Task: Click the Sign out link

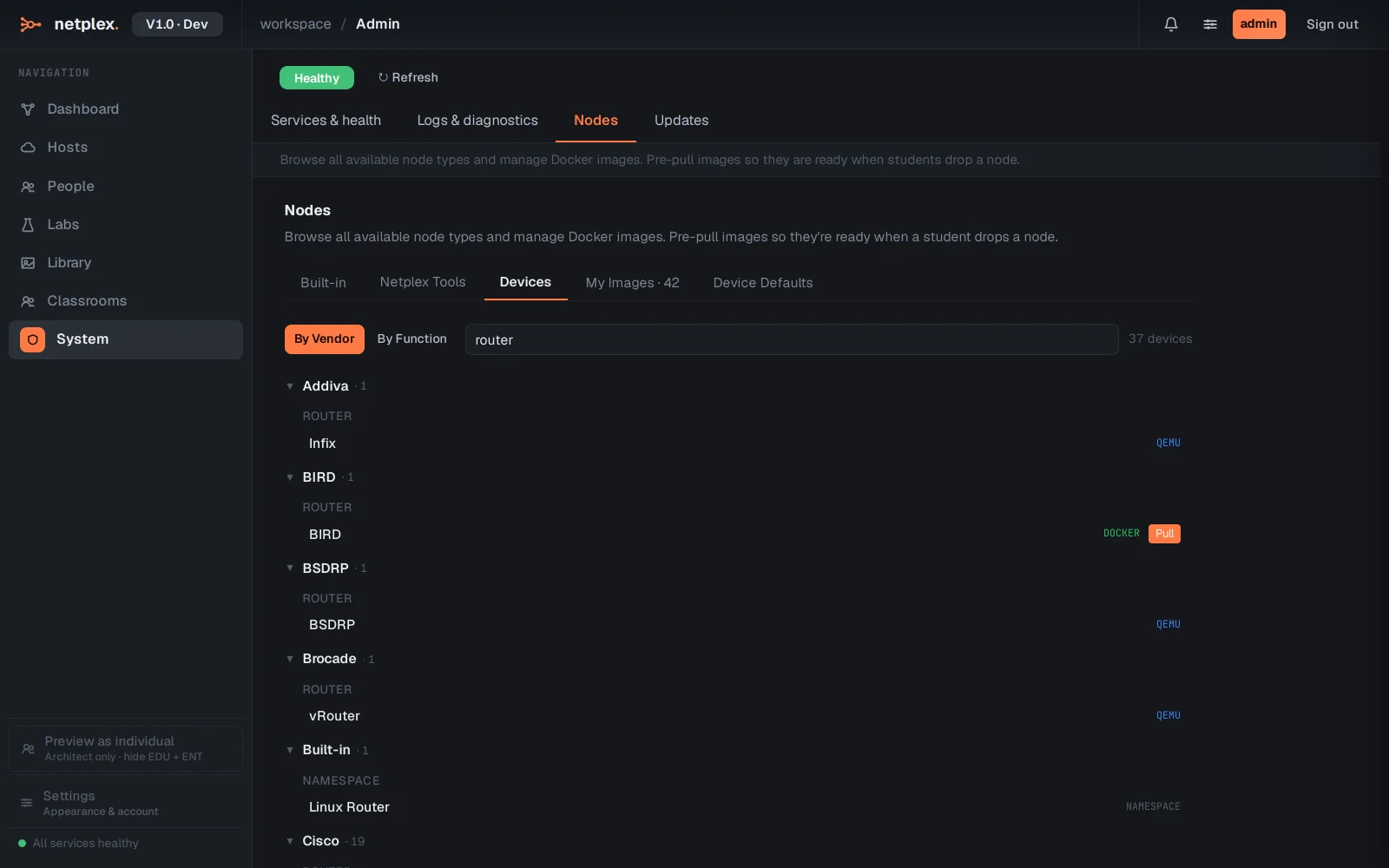Action: 1333,24
